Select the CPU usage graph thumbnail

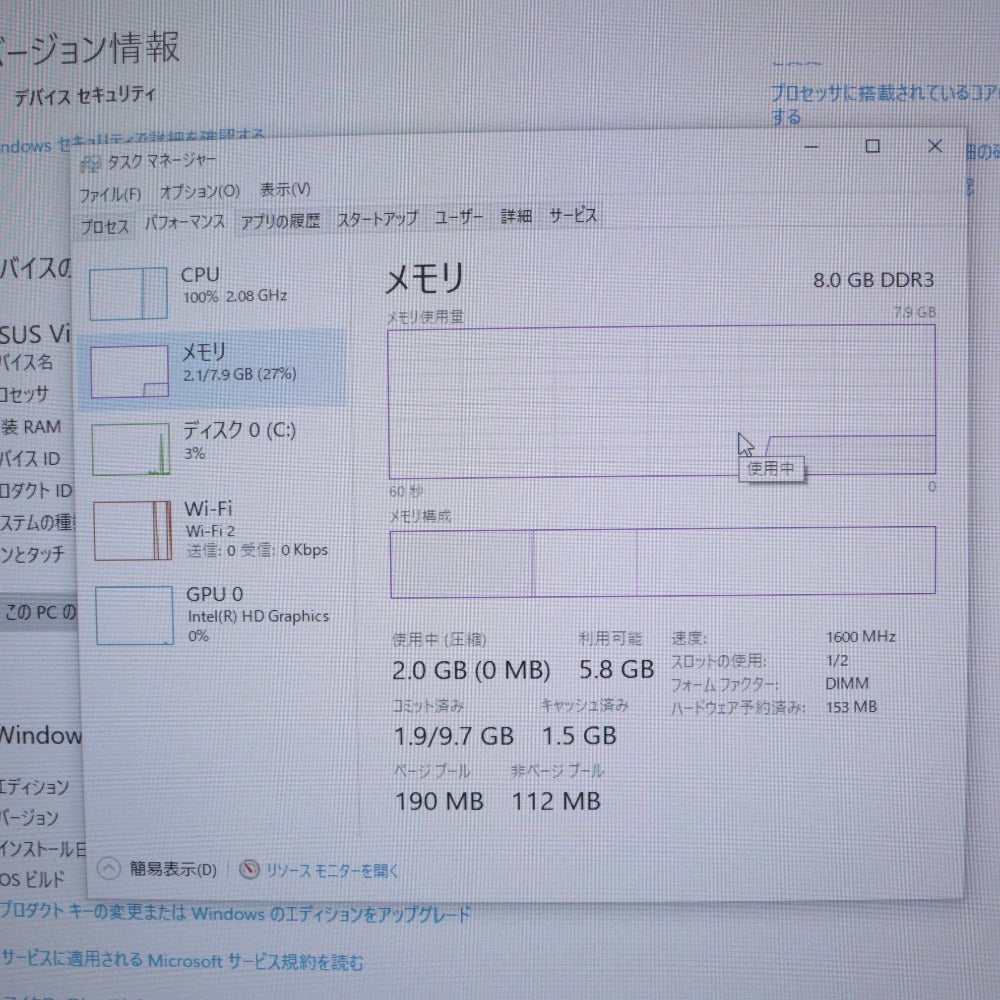[x=128, y=293]
